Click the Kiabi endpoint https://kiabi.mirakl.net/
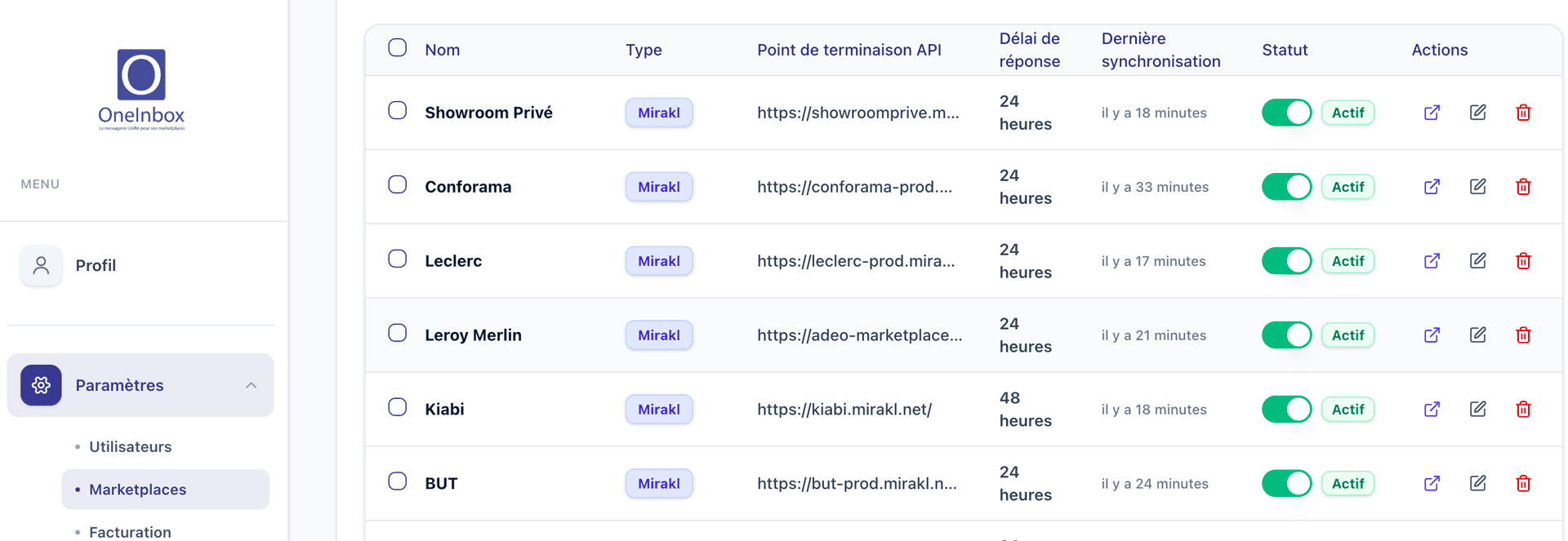Screen dimensions: 1568x541 (844, 410)
